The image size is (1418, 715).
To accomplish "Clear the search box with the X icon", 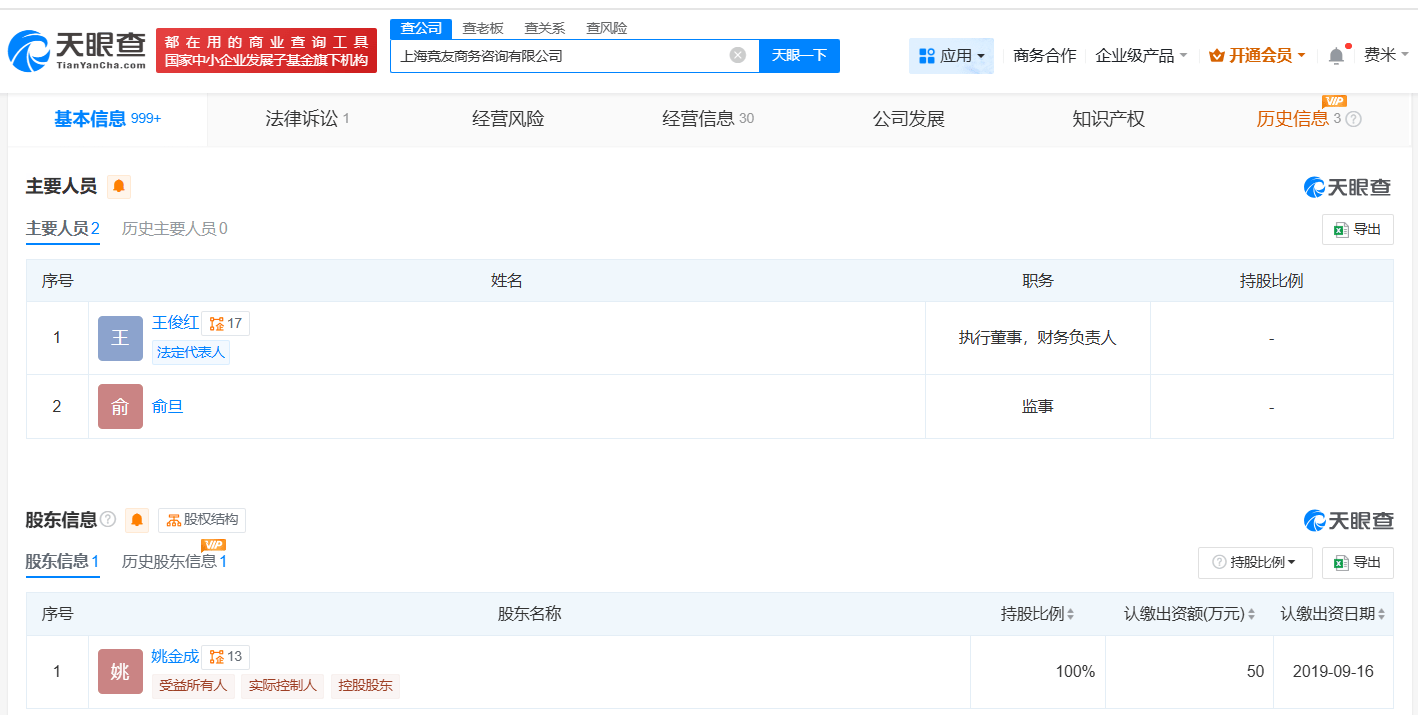I will click(739, 56).
